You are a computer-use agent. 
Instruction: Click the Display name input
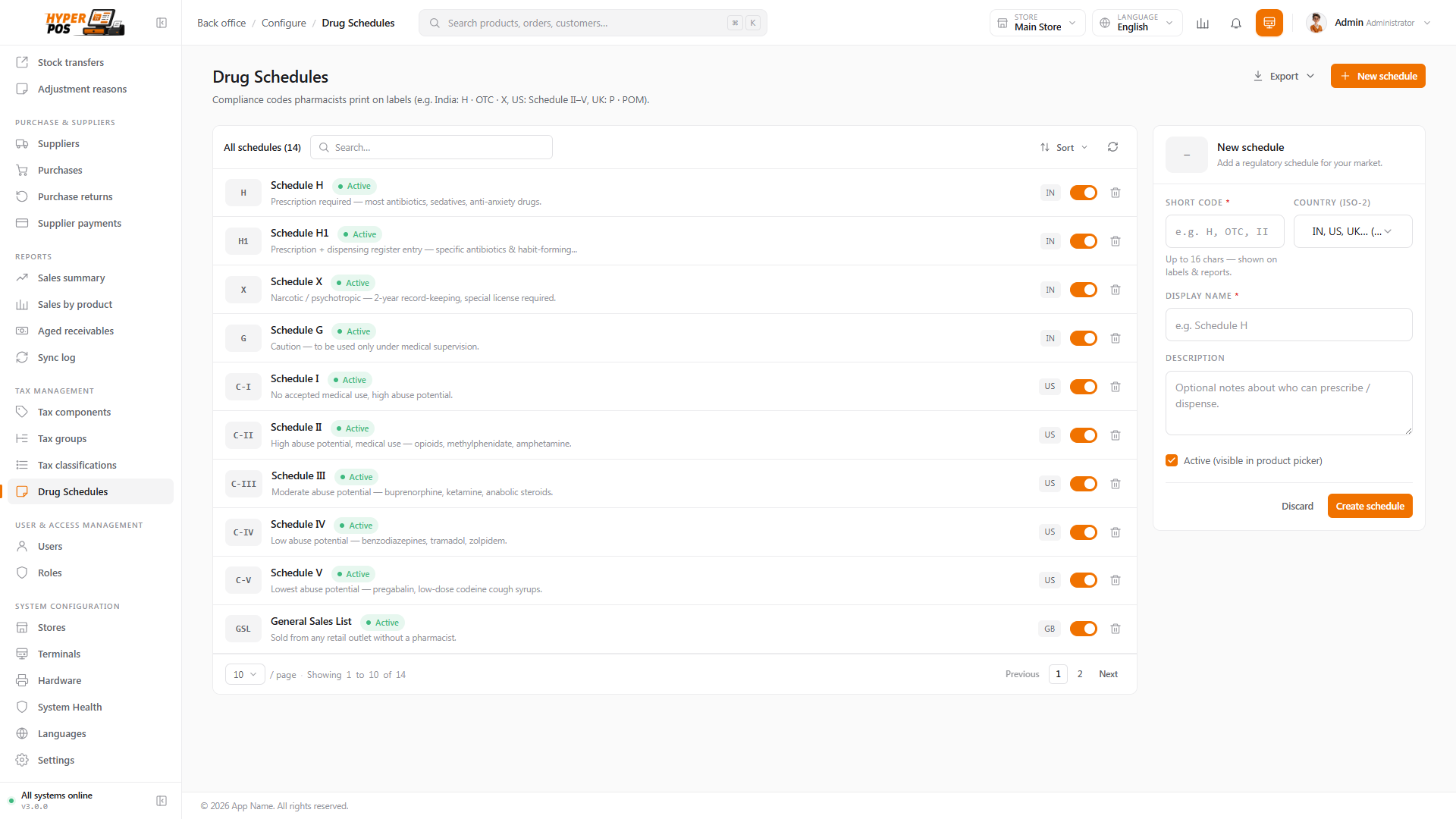(1289, 325)
